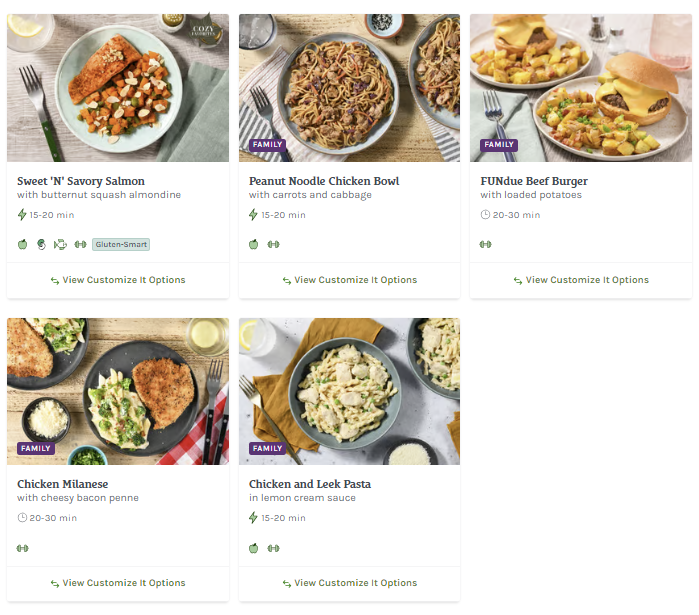The image size is (699, 615).
Task: Open the Chicken Milanese recipe title link
Action: click(x=62, y=484)
